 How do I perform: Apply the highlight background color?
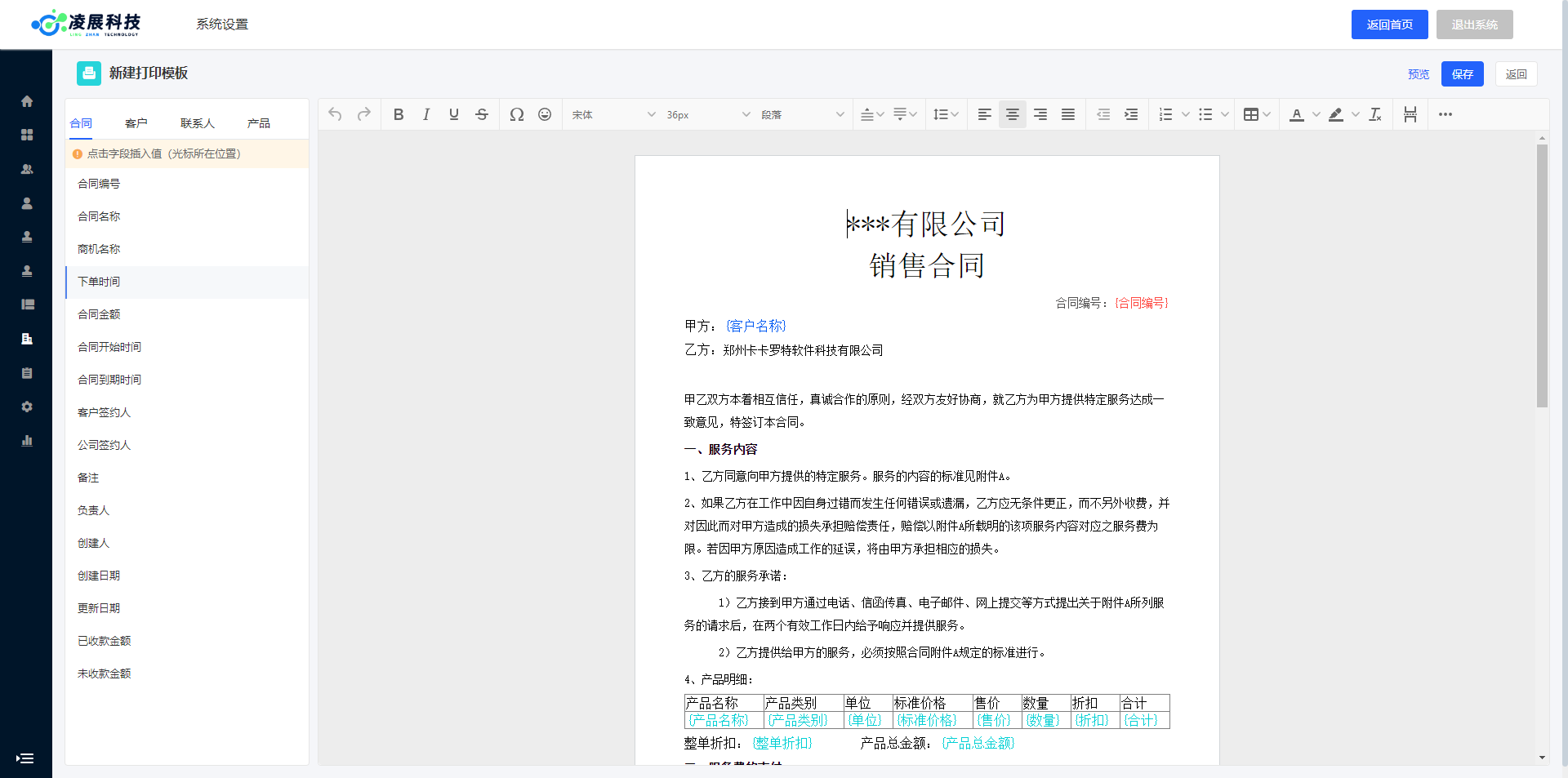point(1336,114)
